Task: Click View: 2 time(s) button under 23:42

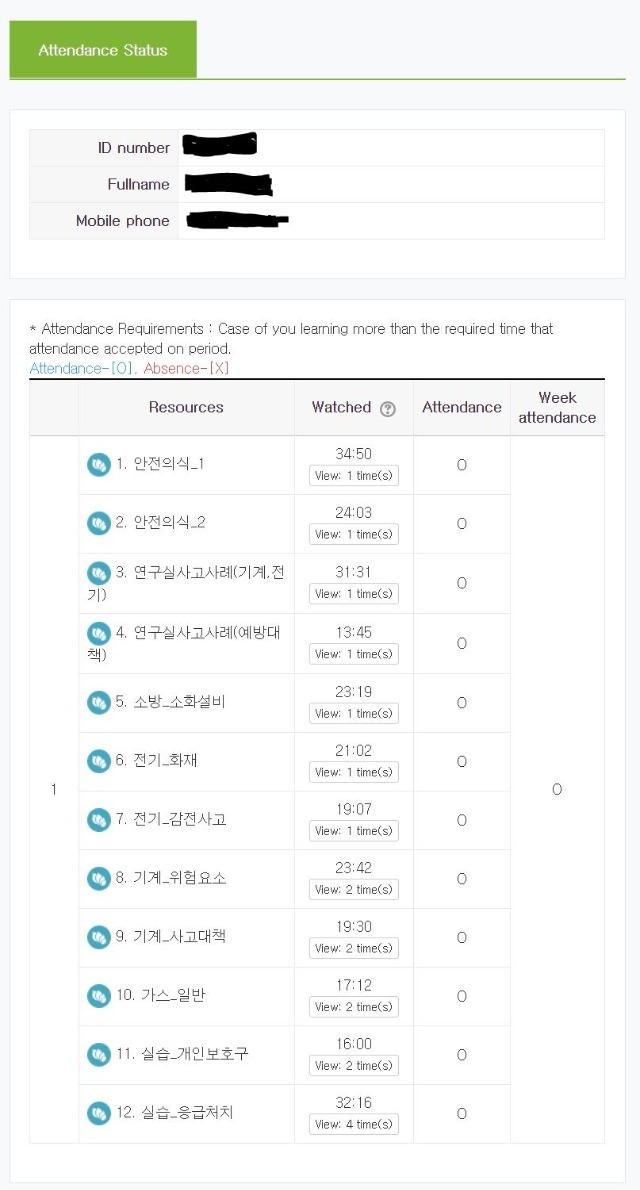Action: tap(354, 889)
